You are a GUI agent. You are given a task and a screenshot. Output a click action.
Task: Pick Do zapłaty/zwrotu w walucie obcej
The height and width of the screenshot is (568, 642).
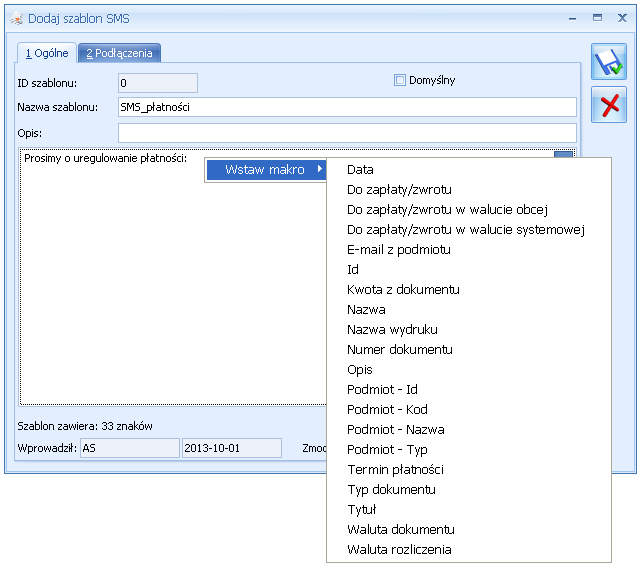coord(469,210)
